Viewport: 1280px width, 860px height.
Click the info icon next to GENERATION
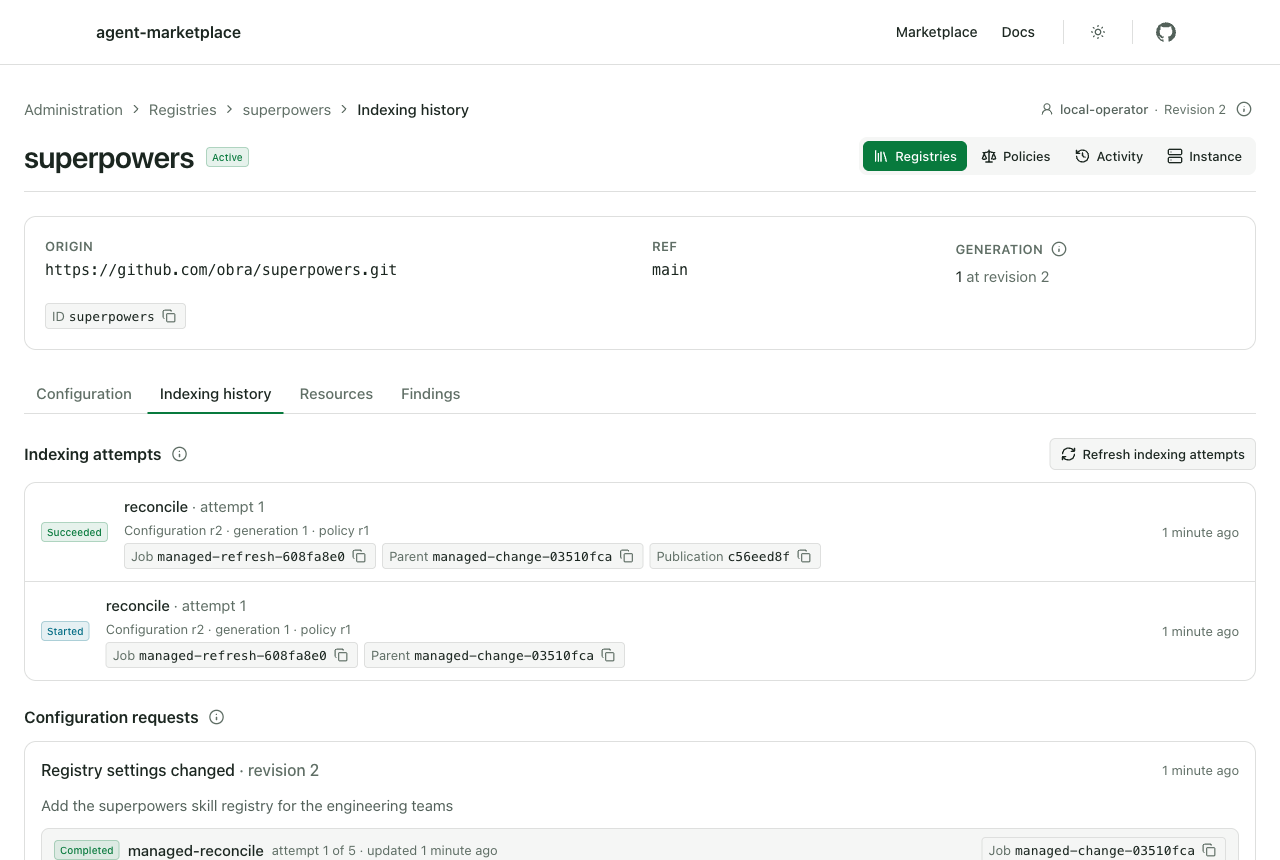tap(1059, 249)
